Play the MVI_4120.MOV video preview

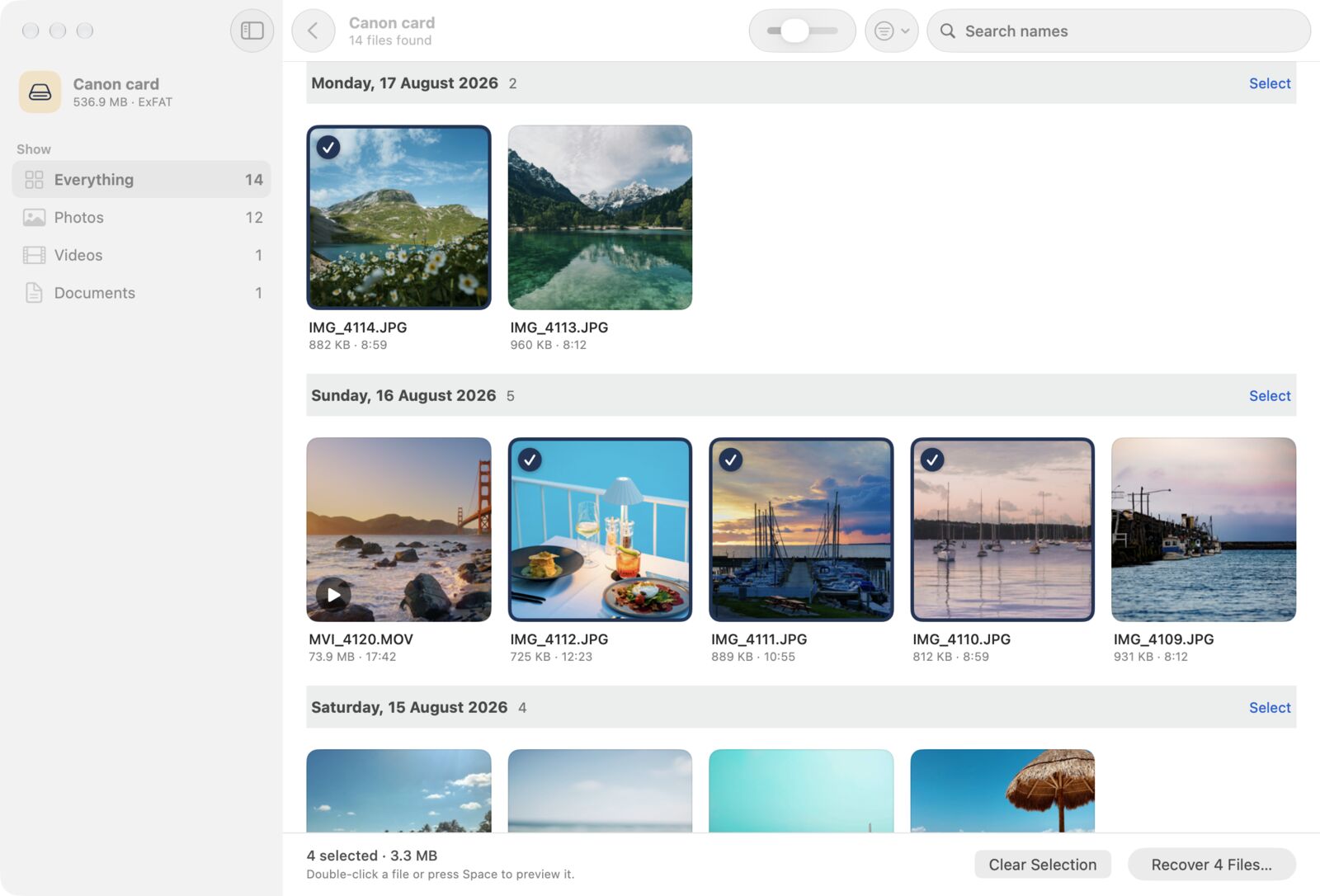pyautogui.click(x=333, y=594)
